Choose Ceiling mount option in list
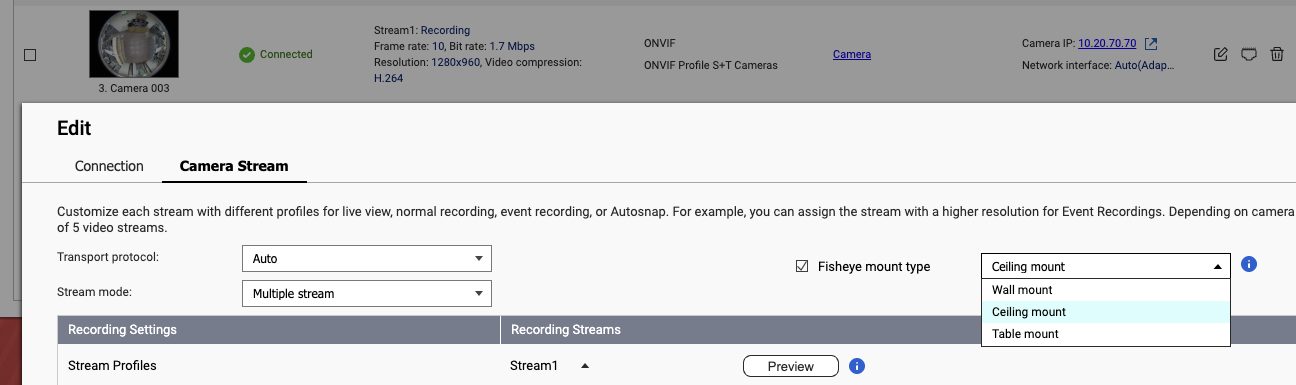 pyautogui.click(x=1105, y=312)
